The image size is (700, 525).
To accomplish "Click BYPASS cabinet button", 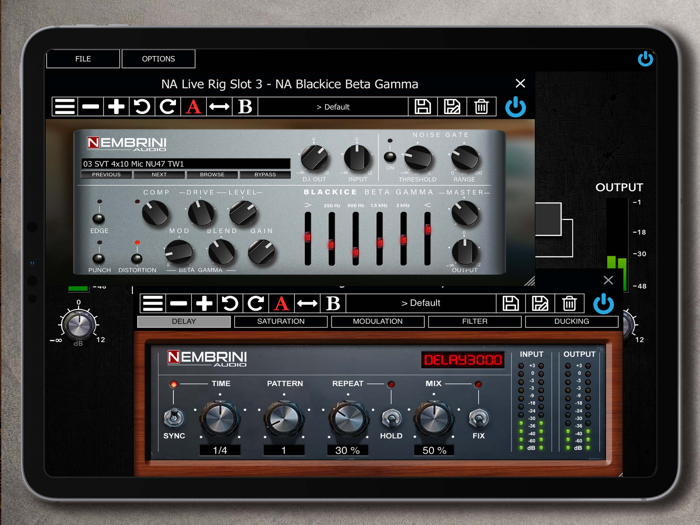I will pyautogui.click(x=265, y=175).
